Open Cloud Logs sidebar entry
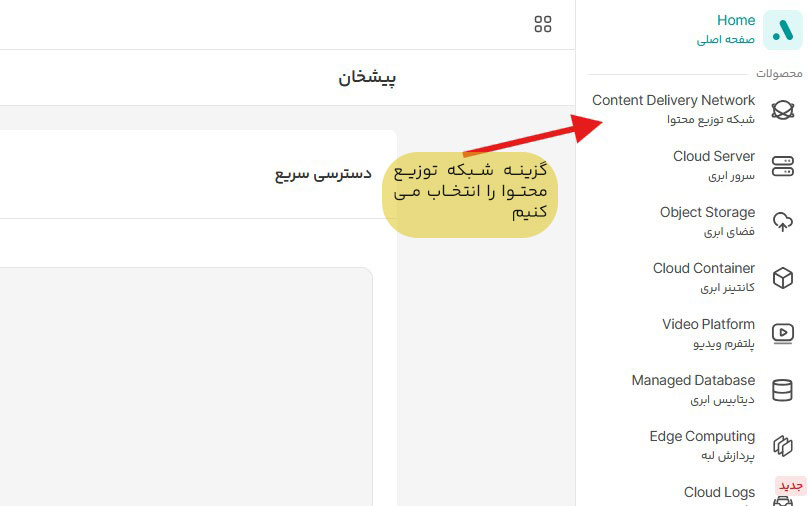The height and width of the screenshot is (506, 809). click(719, 493)
